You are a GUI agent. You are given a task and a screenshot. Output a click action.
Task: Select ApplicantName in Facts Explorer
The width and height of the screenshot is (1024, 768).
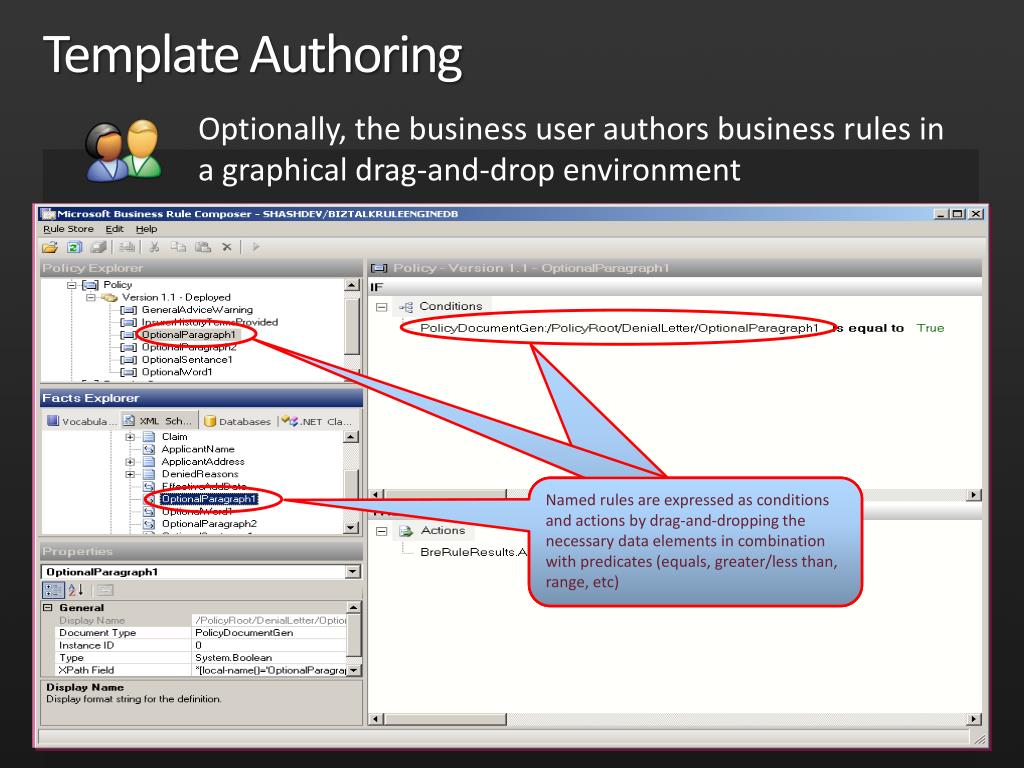198,449
